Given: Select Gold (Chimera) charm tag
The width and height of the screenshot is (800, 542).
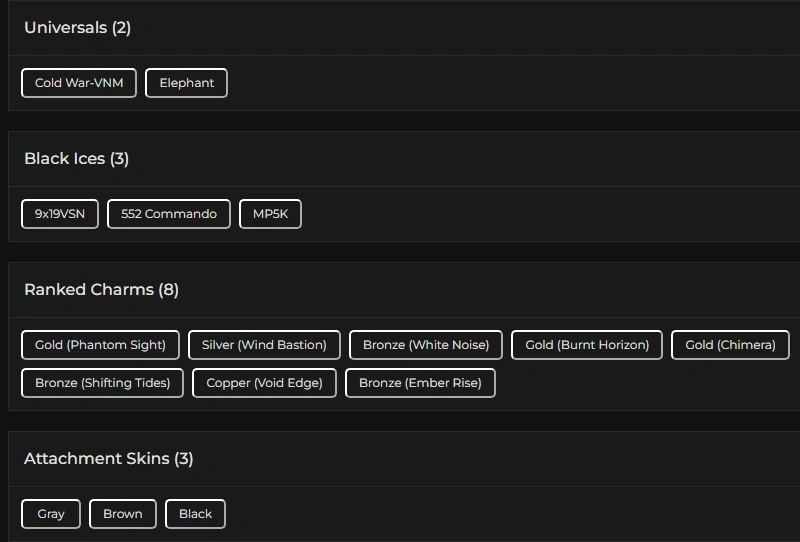Looking at the screenshot, I should click(x=730, y=345).
